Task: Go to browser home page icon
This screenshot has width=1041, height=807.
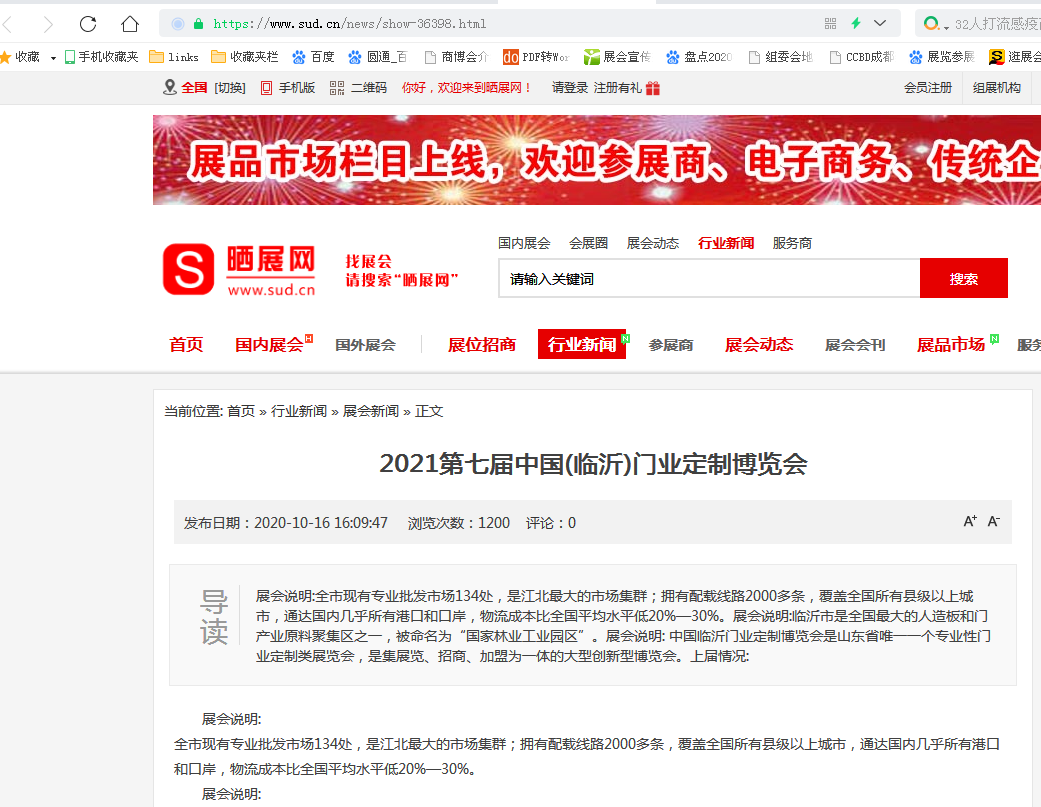Action: click(130, 23)
